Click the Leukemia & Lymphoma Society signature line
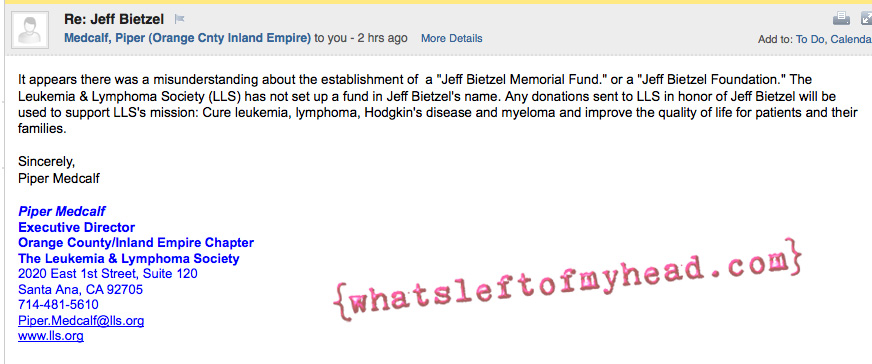Screen dimensions: 872x364 point(128,258)
